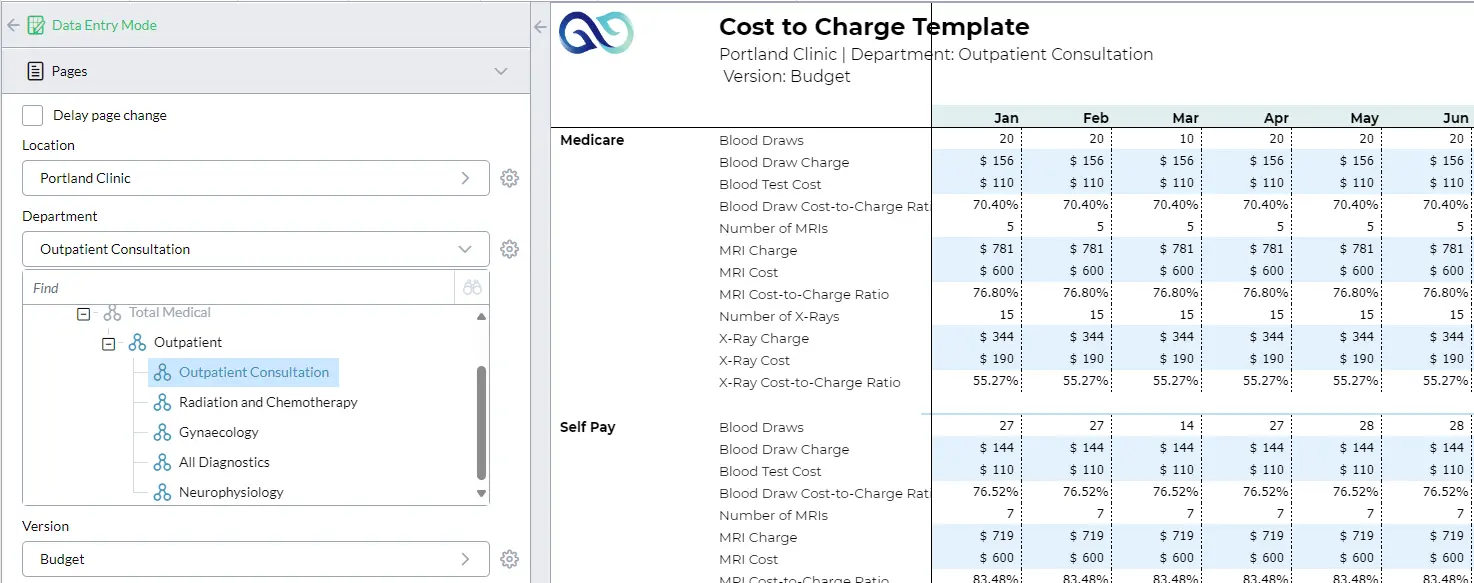The width and height of the screenshot is (1474, 583).
Task: Open Department settings gear
Action: click(509, 249)
